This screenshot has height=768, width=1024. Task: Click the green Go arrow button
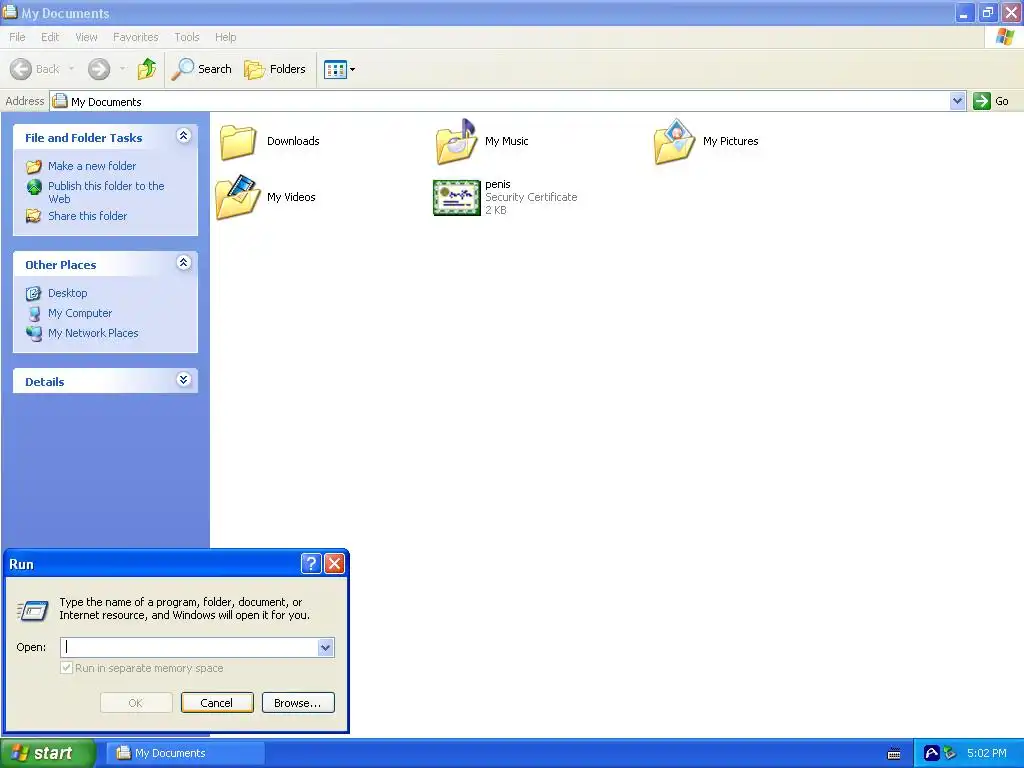point(982,101)
